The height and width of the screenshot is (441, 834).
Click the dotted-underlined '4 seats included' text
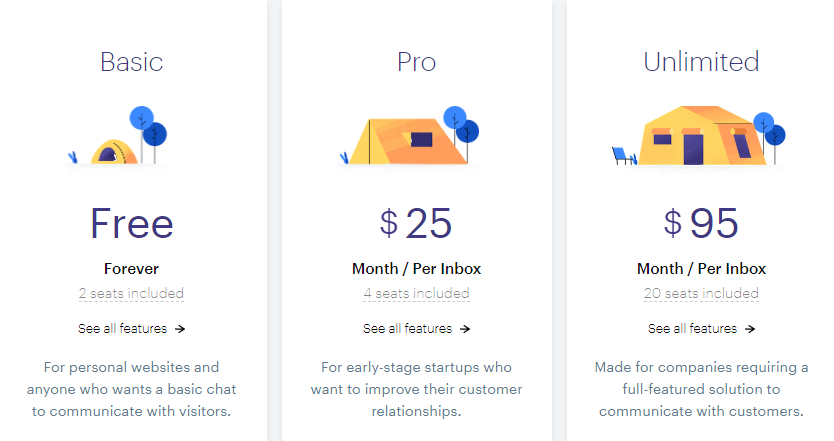(416, 294)
